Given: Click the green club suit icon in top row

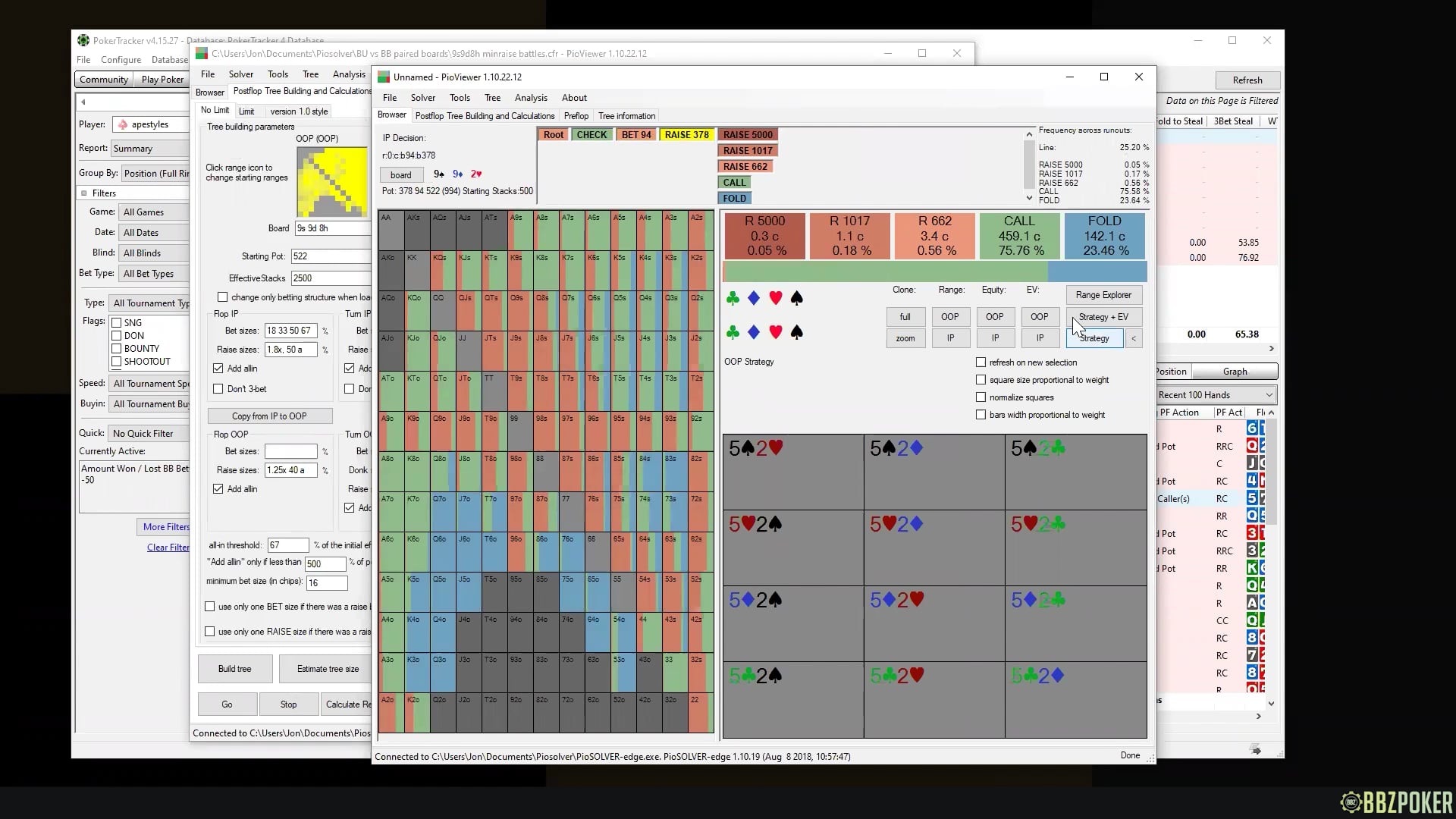Looking at the screenshot, I should [733, 298].
